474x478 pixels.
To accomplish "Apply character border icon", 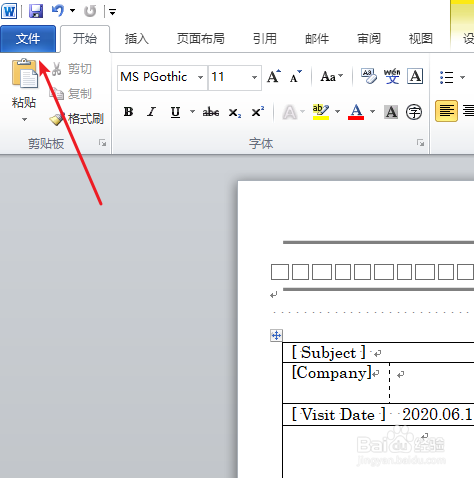I will [x=415, y=76].
